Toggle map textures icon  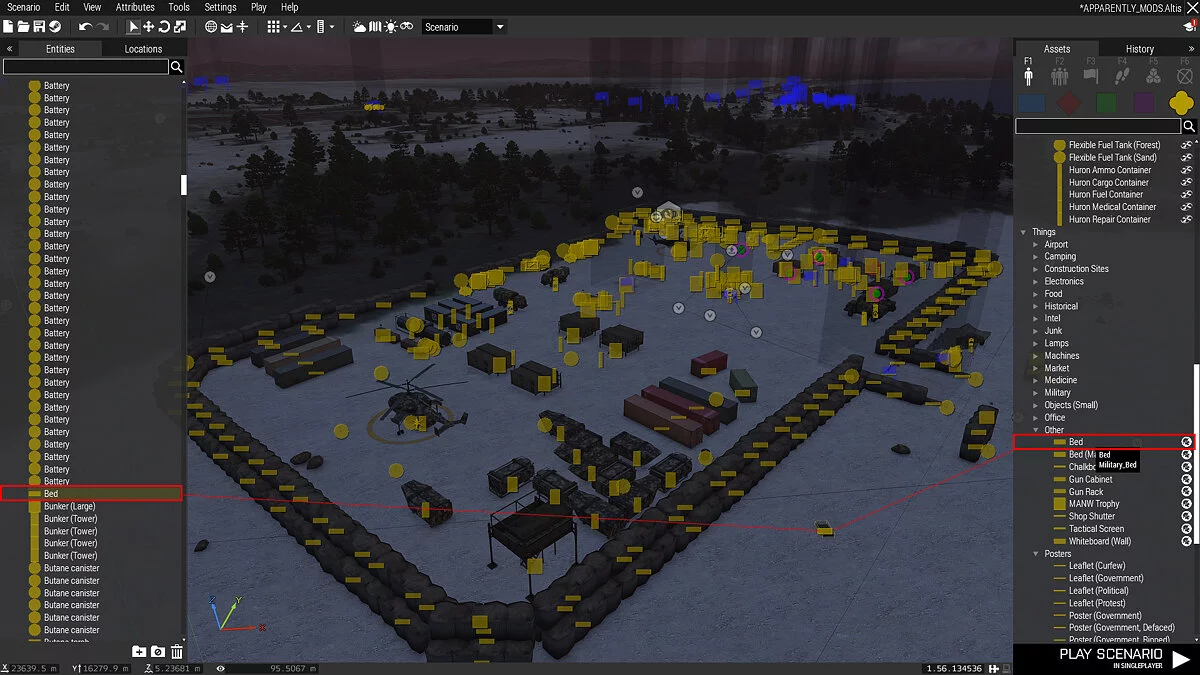[x=375, y=27]
